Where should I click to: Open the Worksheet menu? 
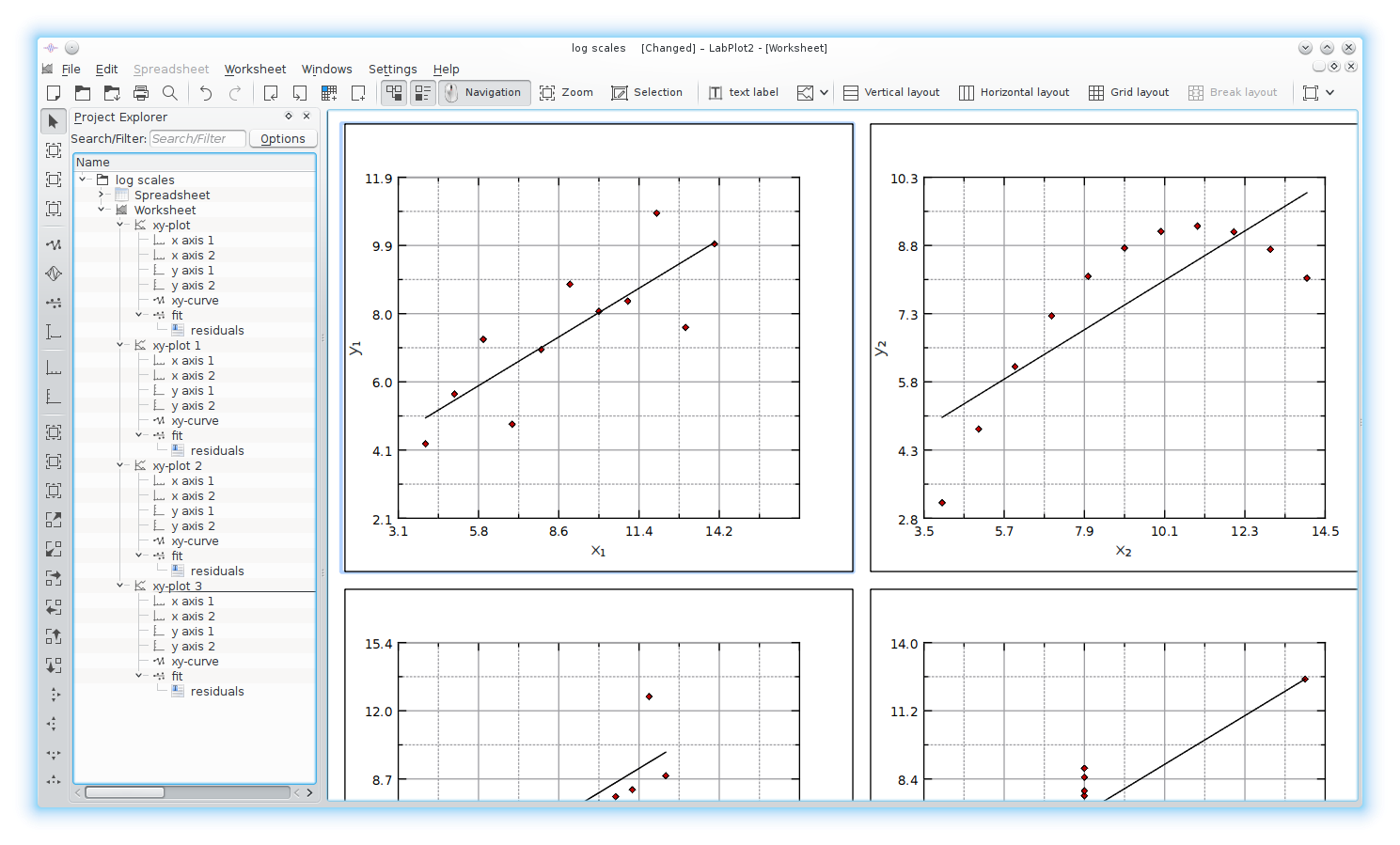[x=255, y=69]
